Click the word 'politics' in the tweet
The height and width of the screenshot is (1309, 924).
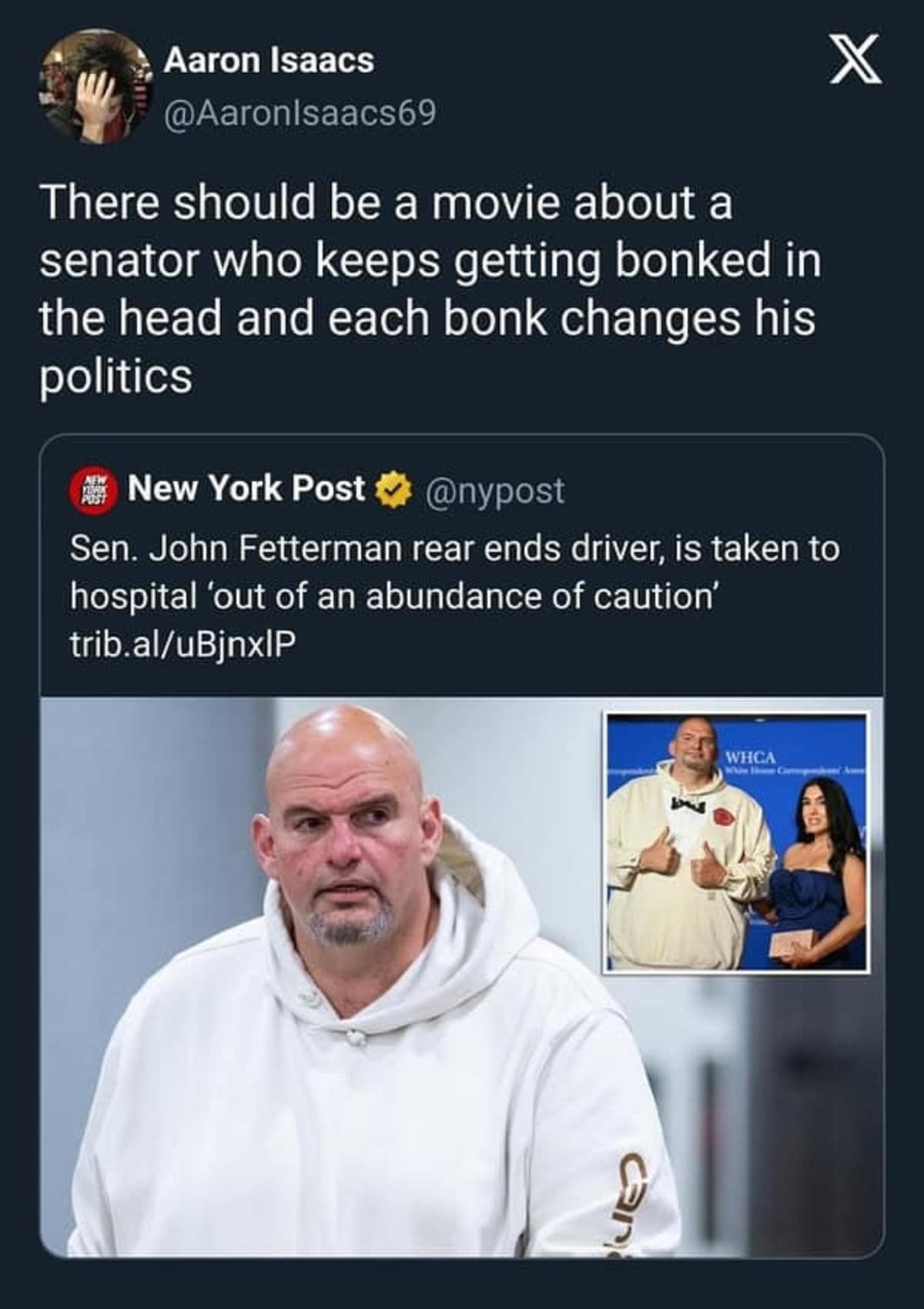pyautogui.click(x=115, y=377)
